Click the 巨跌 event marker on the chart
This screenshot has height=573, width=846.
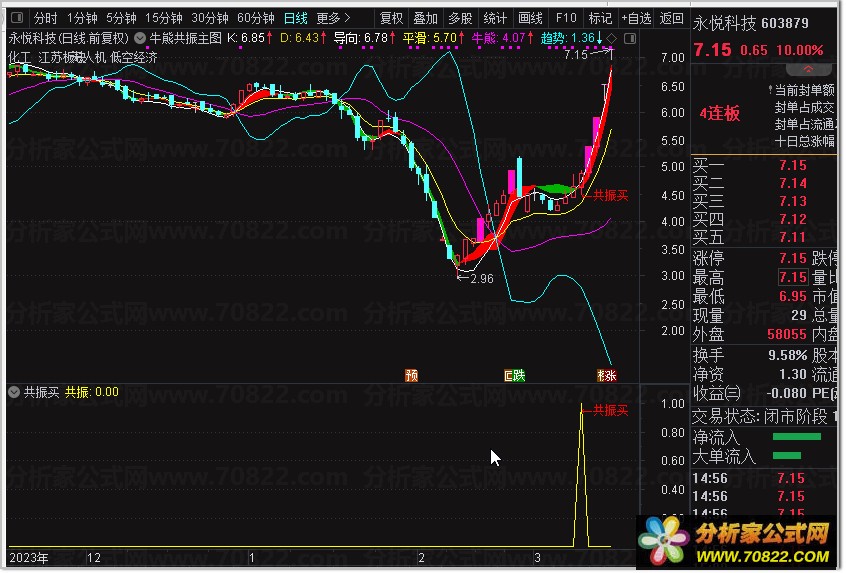point(514,375)
